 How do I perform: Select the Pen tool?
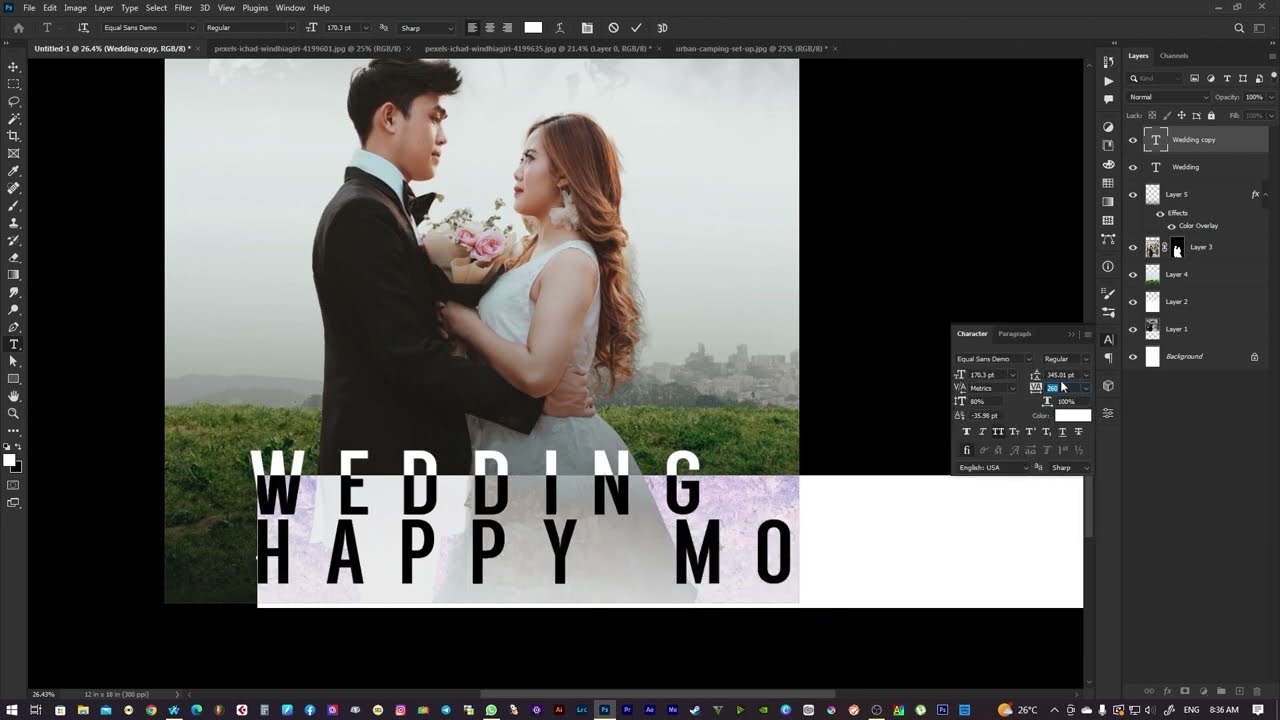click(13, 327)
